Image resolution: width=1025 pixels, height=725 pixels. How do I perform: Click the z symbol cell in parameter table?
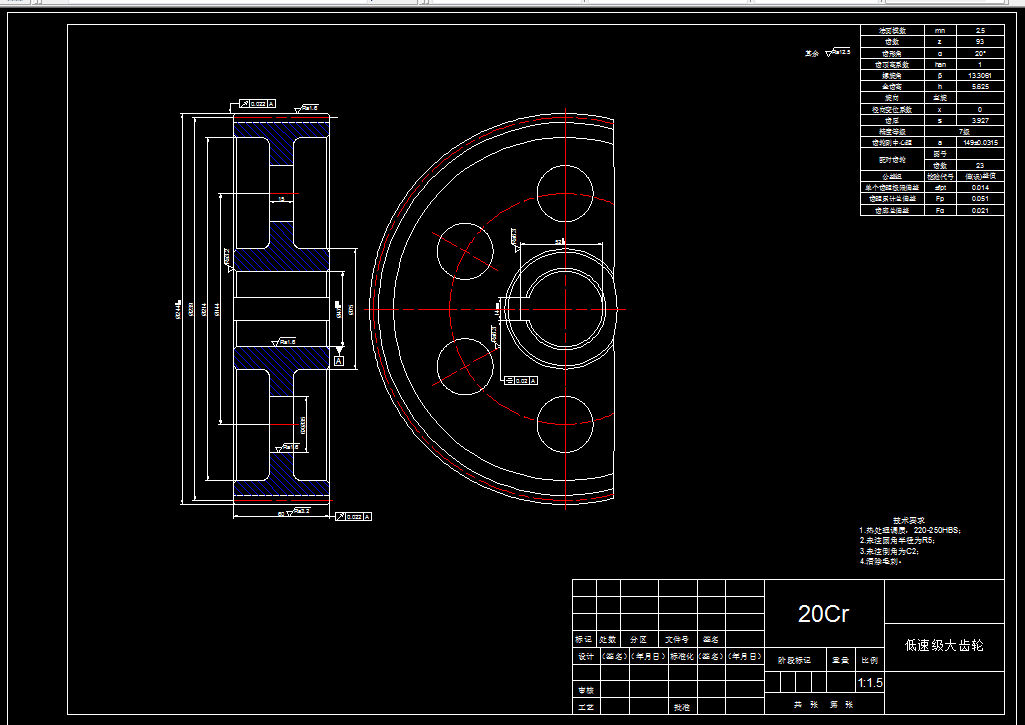click(x=940, y=42)
